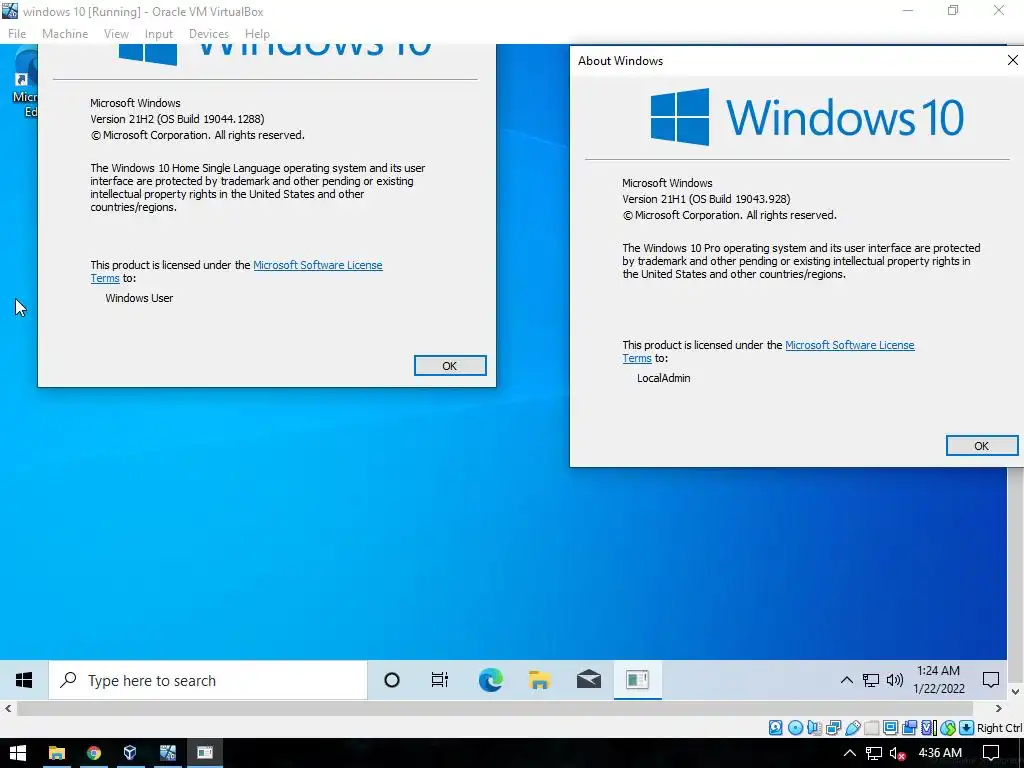Click the keyboard capture arrow icon beside Right Ctrl
Viewport: 1024px width, 768px height.
pyautogui.click(x=967, y=727)
